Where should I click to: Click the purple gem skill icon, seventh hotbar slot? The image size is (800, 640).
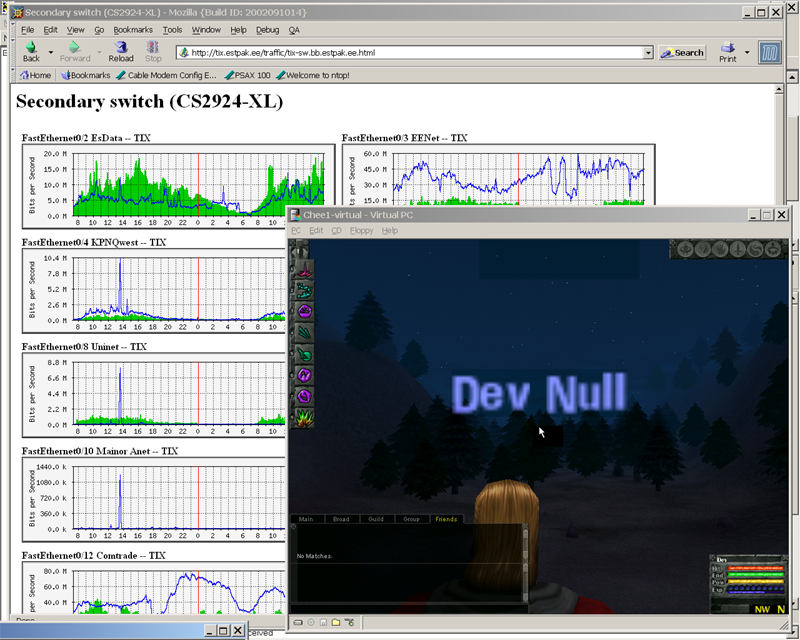click(304, 396)
